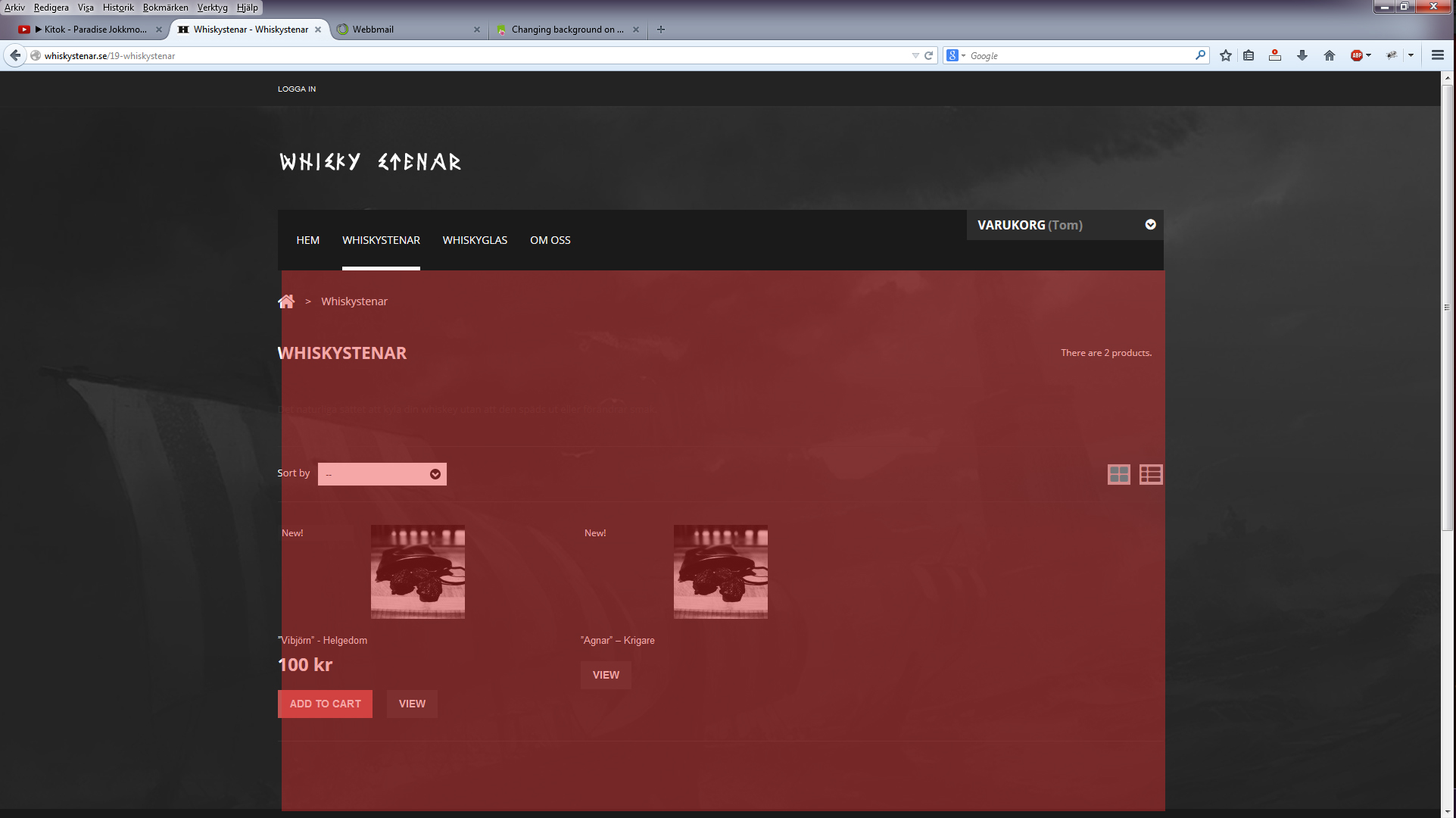Open the Verktyg menu
The height and width of the screenshot is (818, 1456).
click(212, 8)
